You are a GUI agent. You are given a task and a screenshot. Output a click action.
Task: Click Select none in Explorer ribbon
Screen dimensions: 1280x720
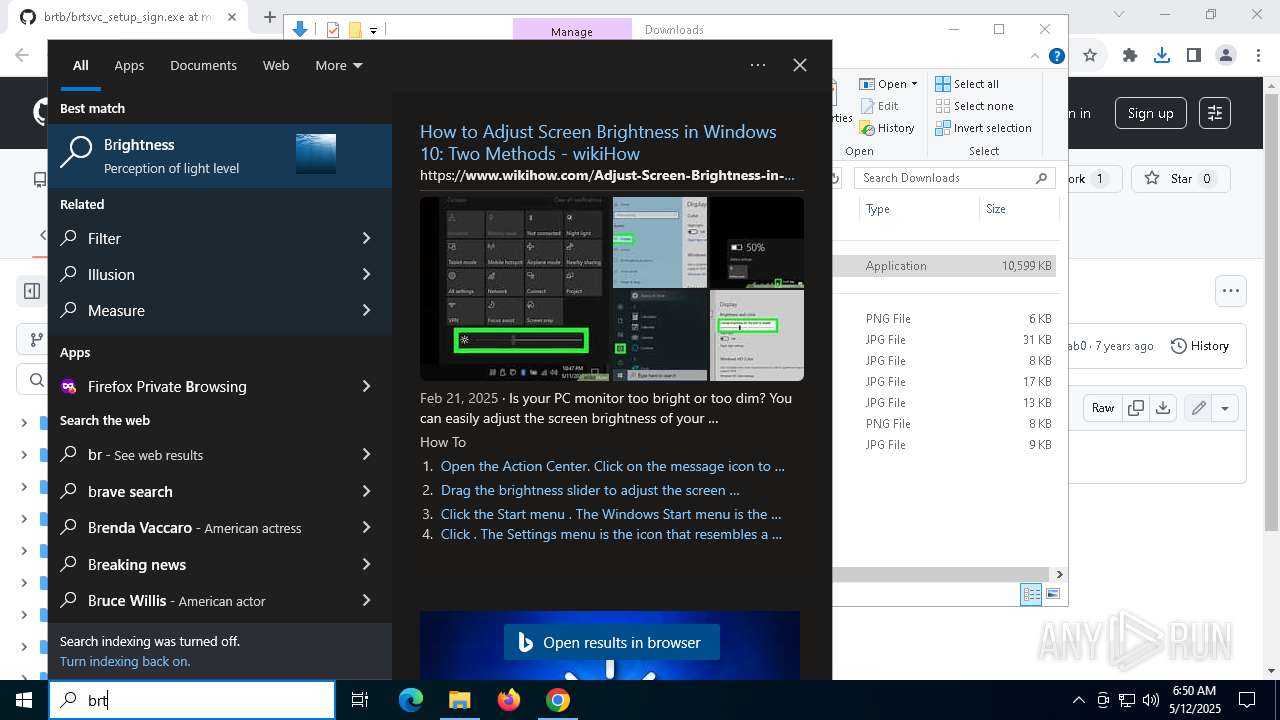(974, 106)
